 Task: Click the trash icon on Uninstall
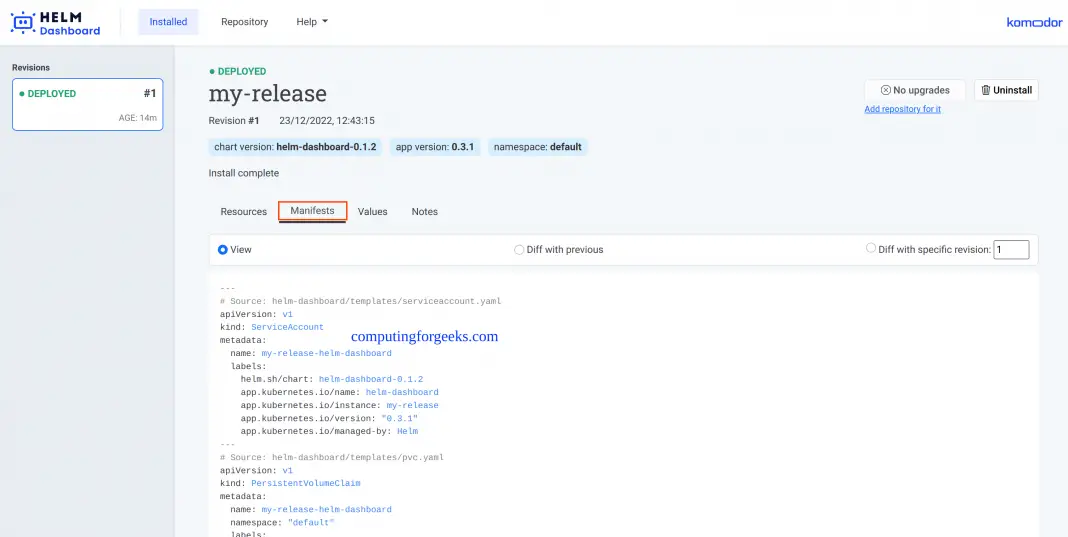(x=986, y=90)
